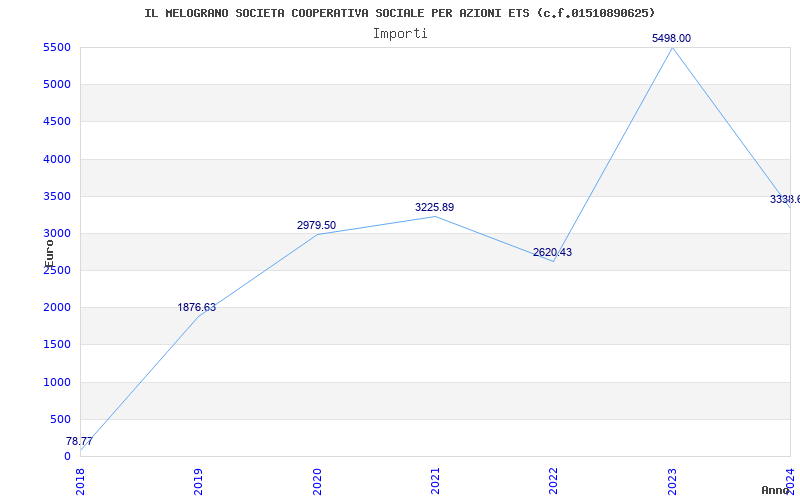
Task: Click the y-axis tick 3500
Action: coord(57,196)
